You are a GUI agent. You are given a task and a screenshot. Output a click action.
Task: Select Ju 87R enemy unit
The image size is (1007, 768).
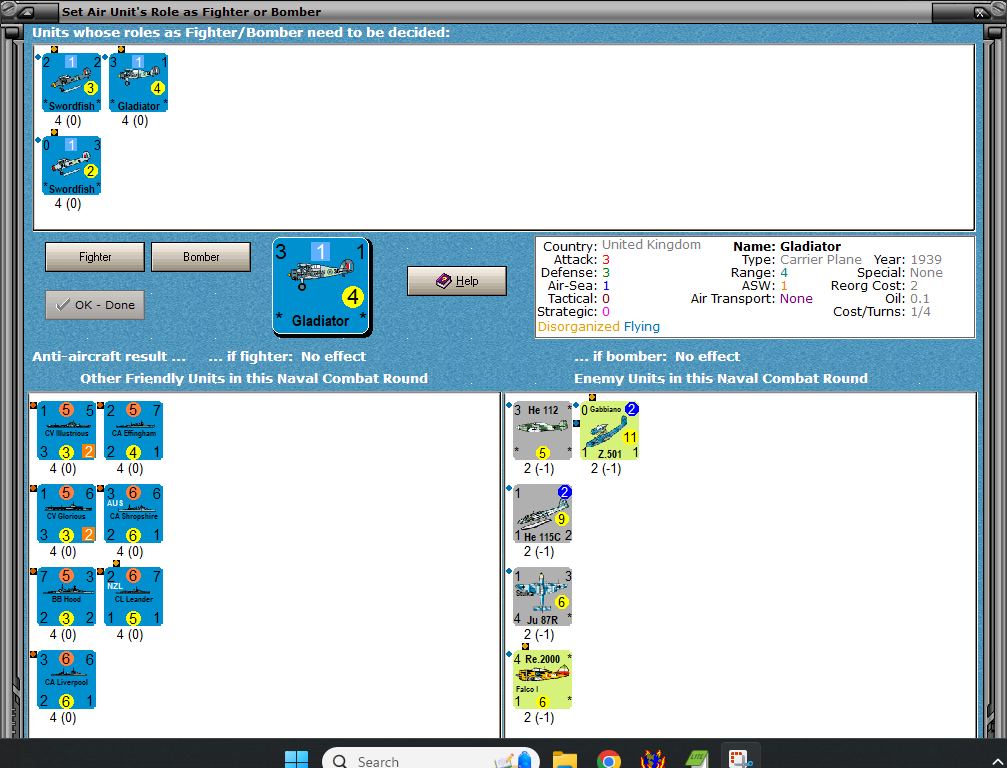[x=542, y=597]
